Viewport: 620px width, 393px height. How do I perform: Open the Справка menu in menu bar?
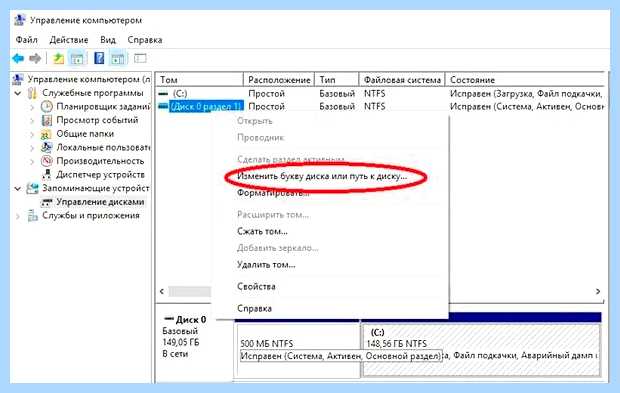(x=145, y=40)
